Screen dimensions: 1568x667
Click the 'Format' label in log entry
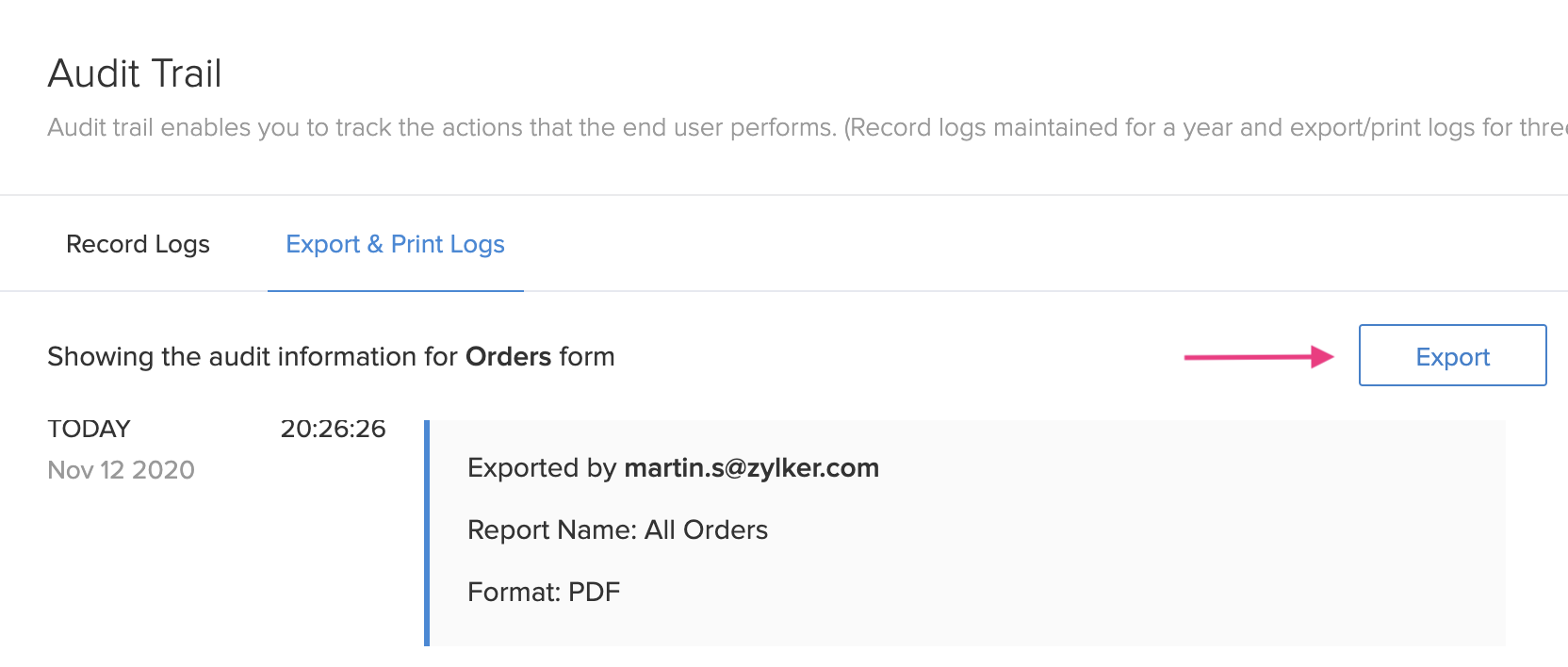(514, 593)
